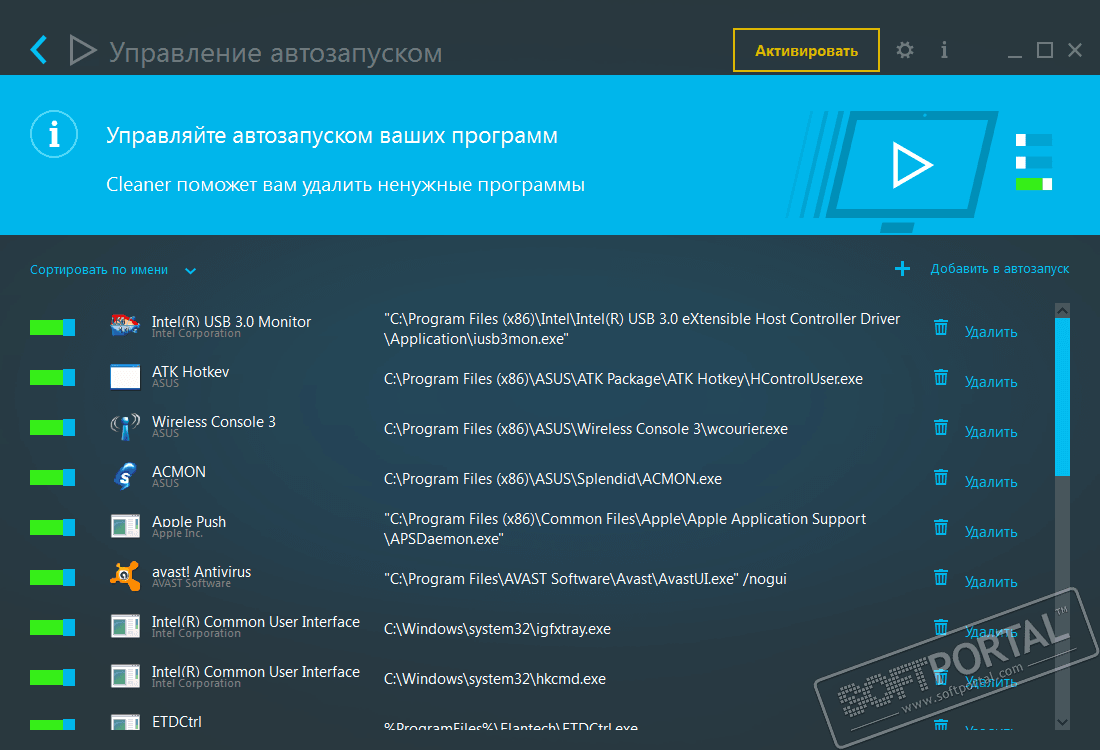1100x750 pixels.
Task: Click trash icon for ATK Hotkey
Action: coord(941,377)
